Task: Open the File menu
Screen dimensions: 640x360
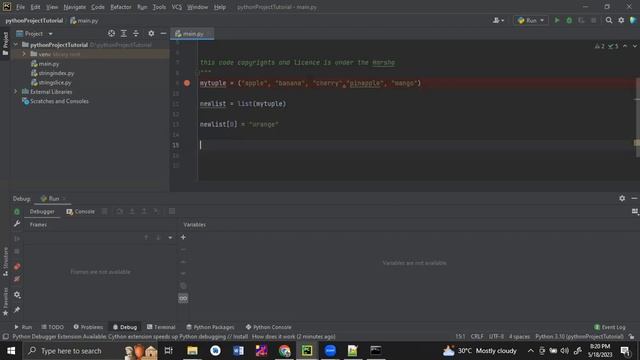Action: (20, 7)
